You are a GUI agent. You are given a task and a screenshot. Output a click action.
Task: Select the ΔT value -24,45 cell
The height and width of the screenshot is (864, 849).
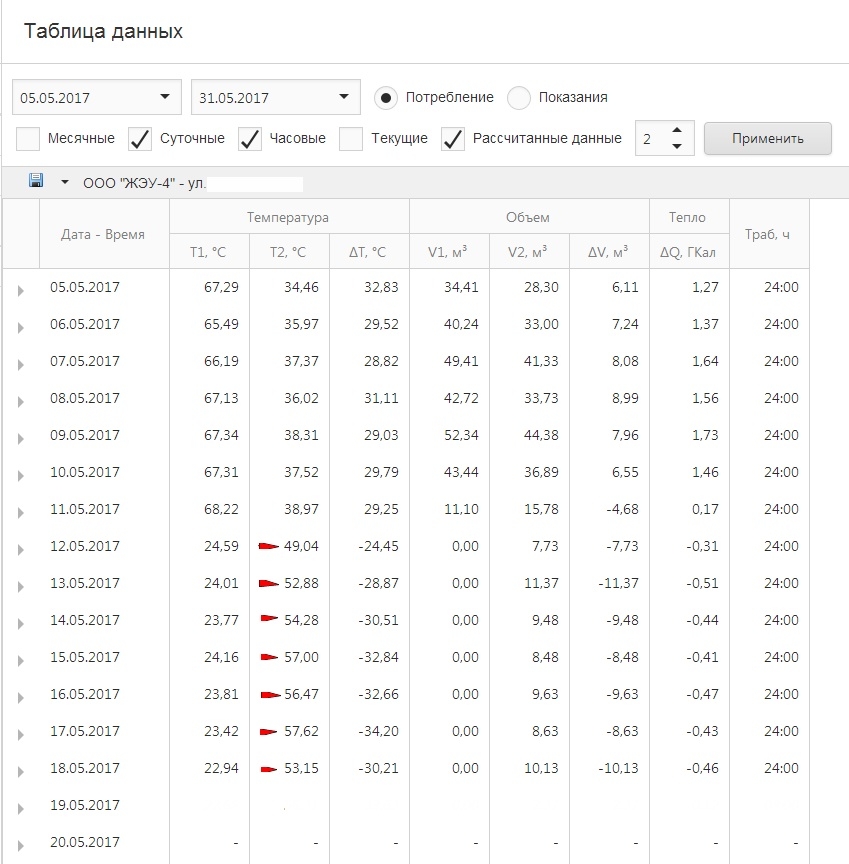(x=369, y=546)
